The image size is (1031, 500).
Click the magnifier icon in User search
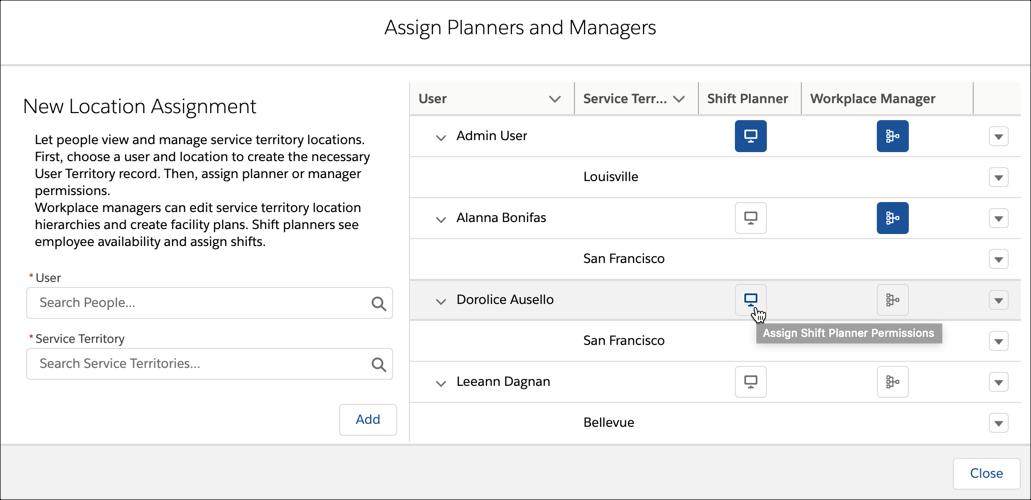(378, 303)
